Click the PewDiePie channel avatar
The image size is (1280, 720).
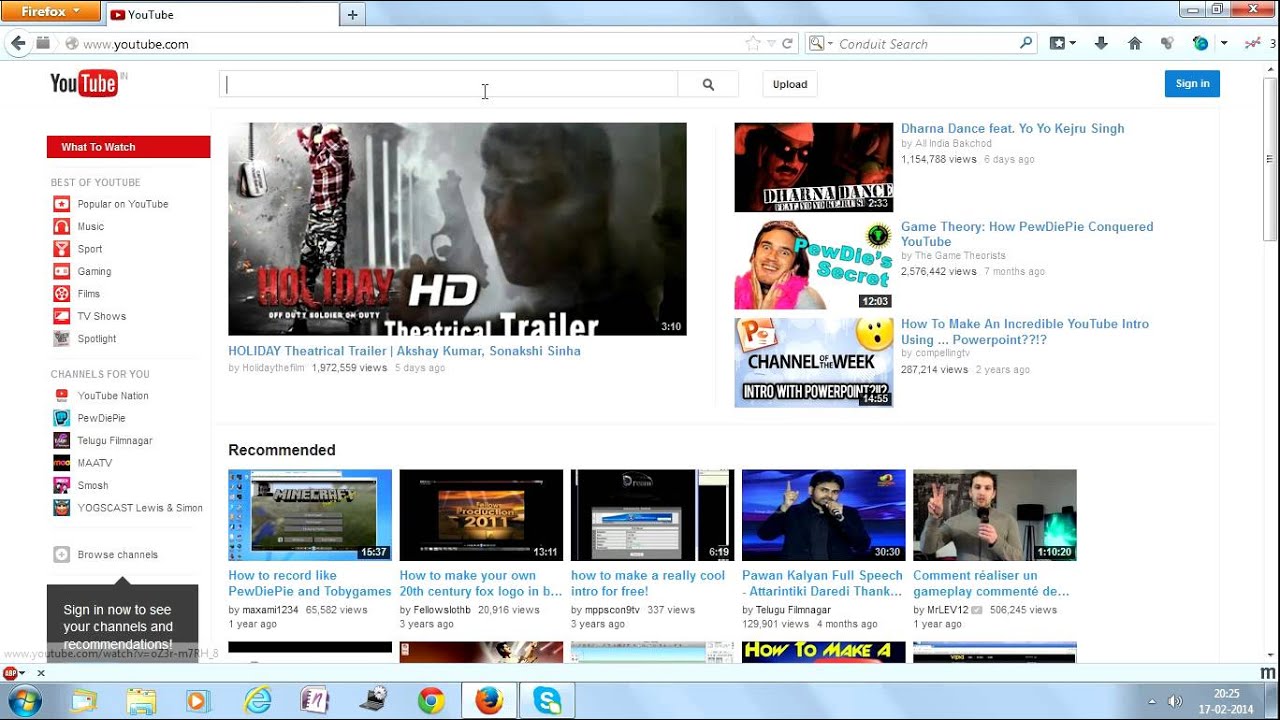(61, 418)
